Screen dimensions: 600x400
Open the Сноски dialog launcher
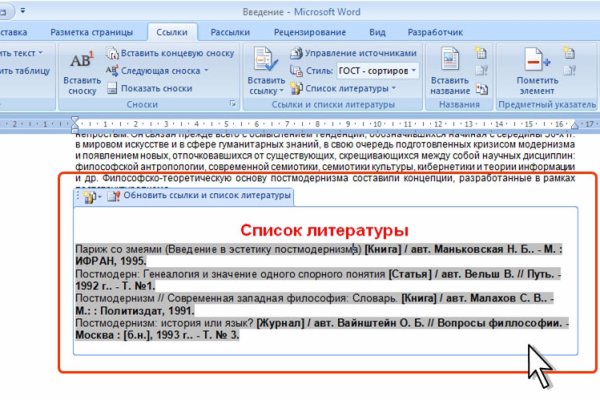(233, 104)
